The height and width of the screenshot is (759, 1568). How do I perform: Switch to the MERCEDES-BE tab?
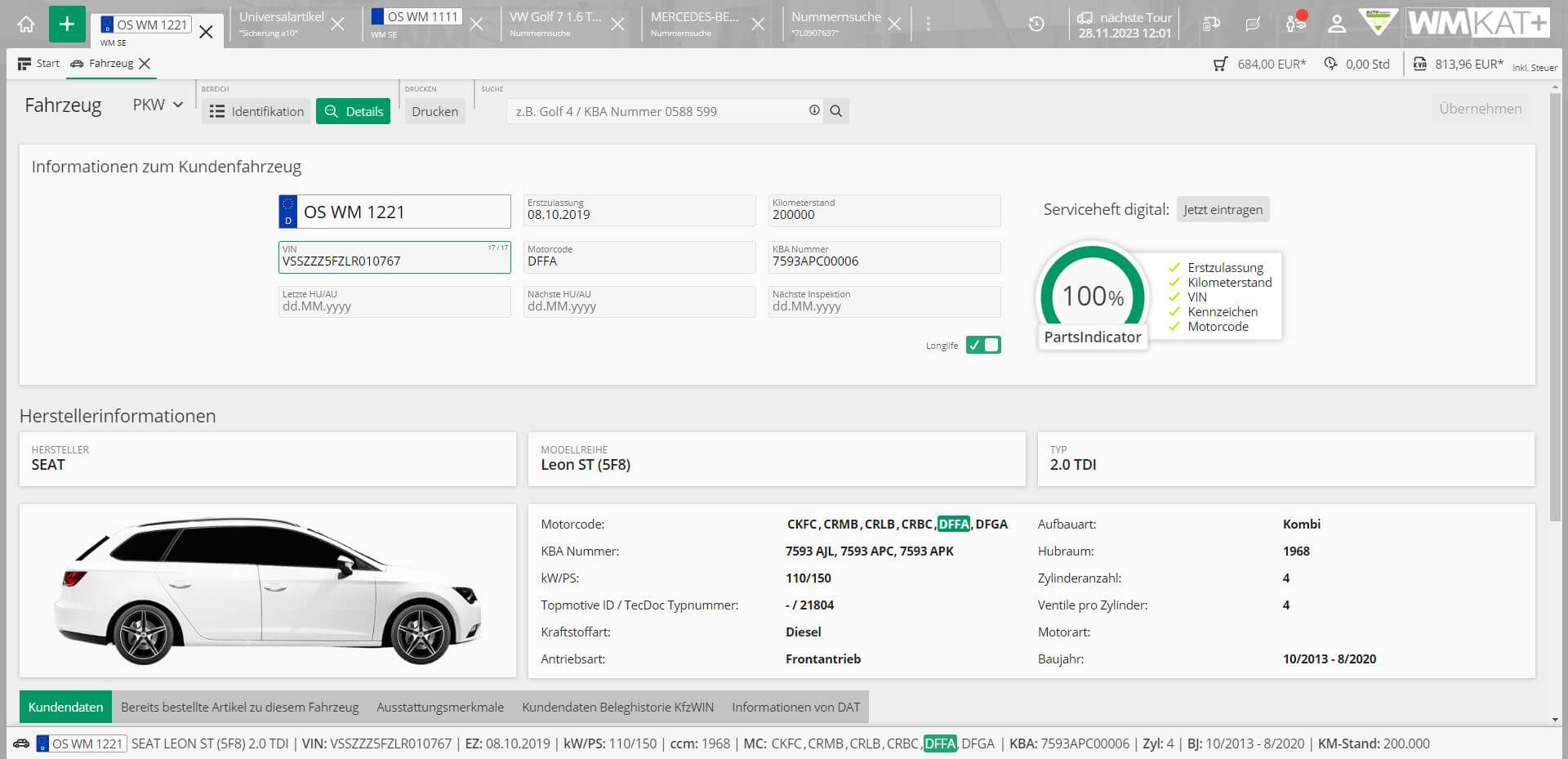tap(695, 24)
